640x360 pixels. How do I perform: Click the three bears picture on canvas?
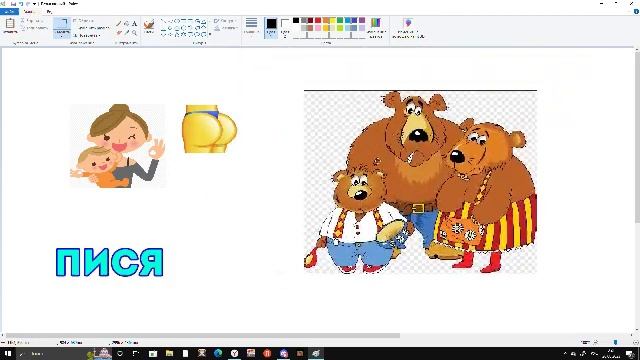pyautogui.click(x=420, y=182)
